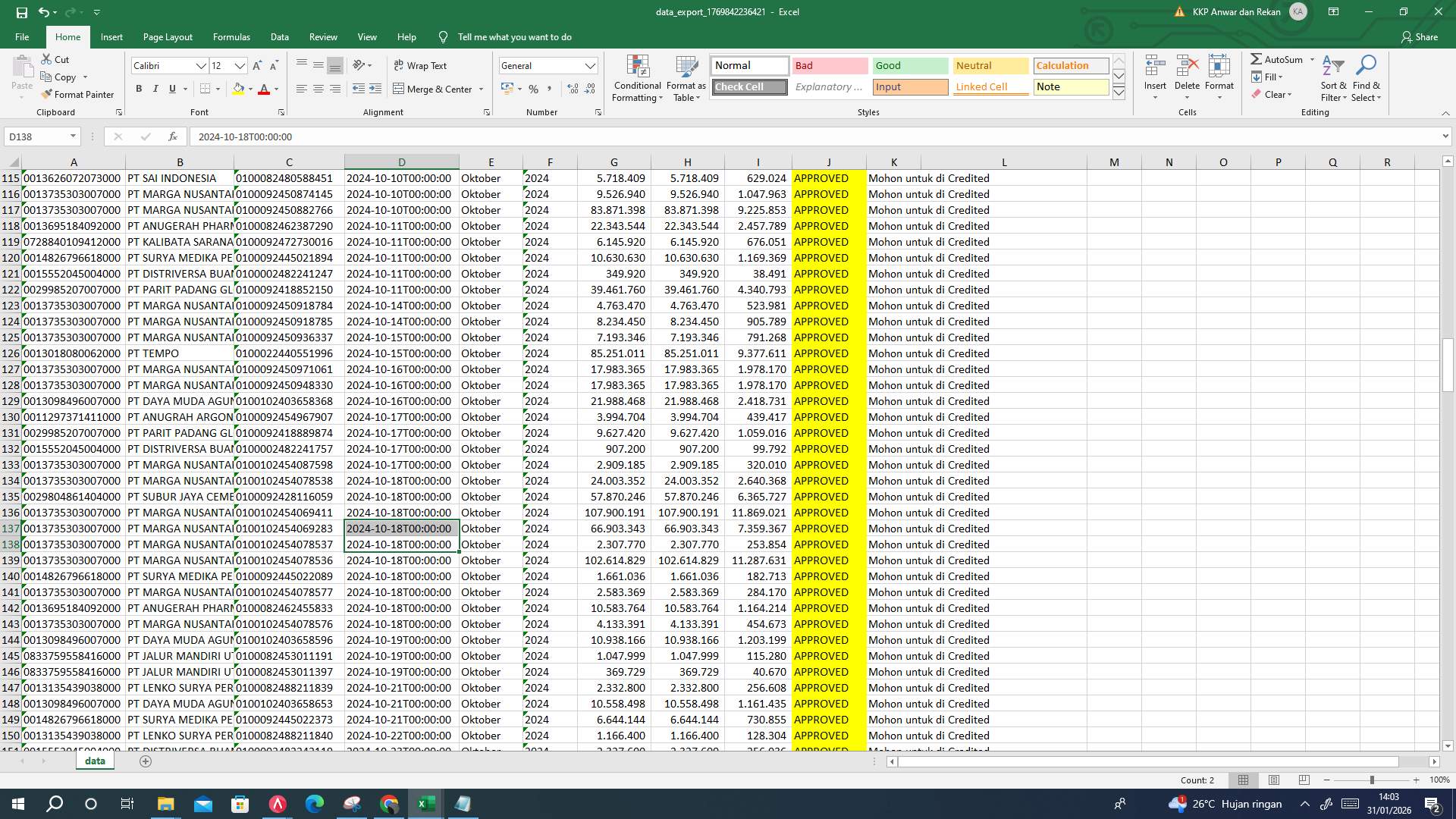Viewport: 1456px width, 819px height.
Task: Click Increase Decimal icon
Action: (571, 89)
